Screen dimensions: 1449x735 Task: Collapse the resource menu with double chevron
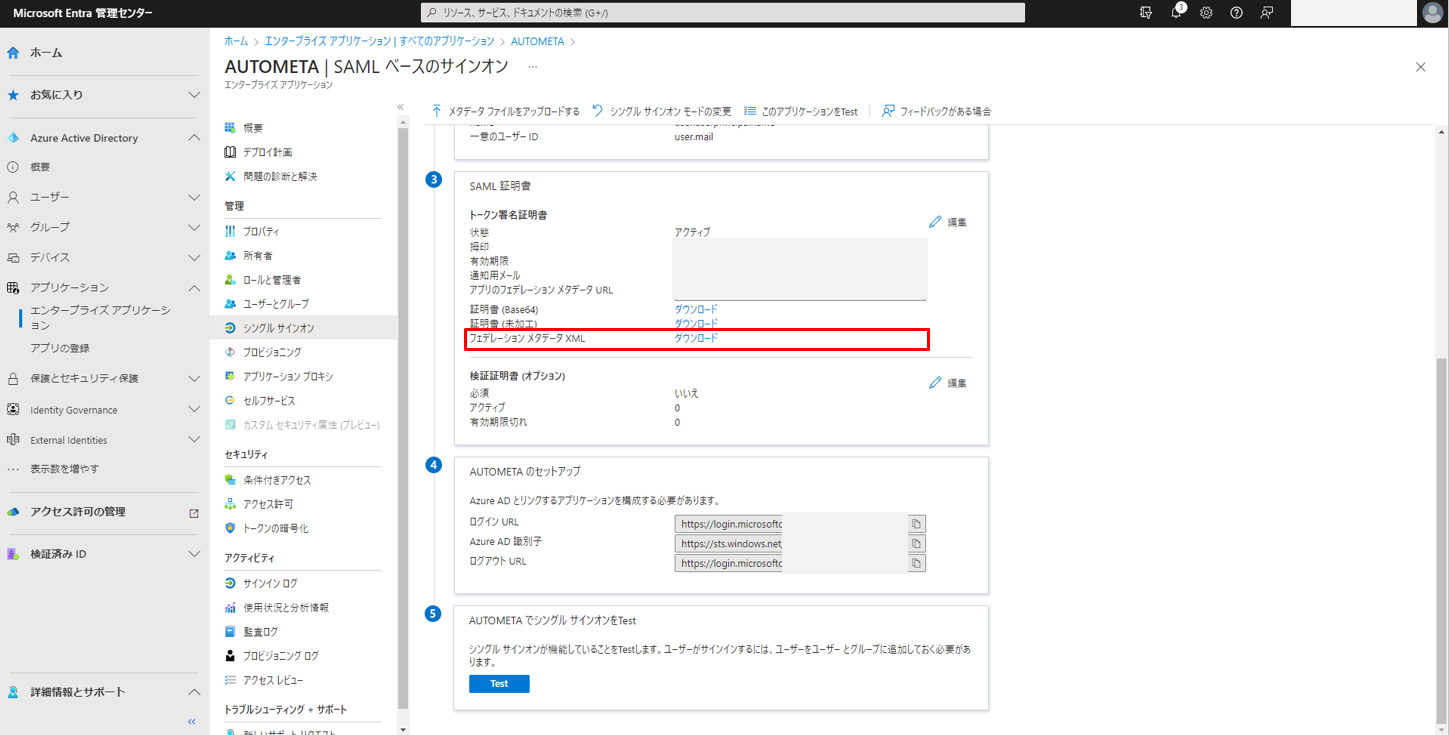click(x=401, y=107)
